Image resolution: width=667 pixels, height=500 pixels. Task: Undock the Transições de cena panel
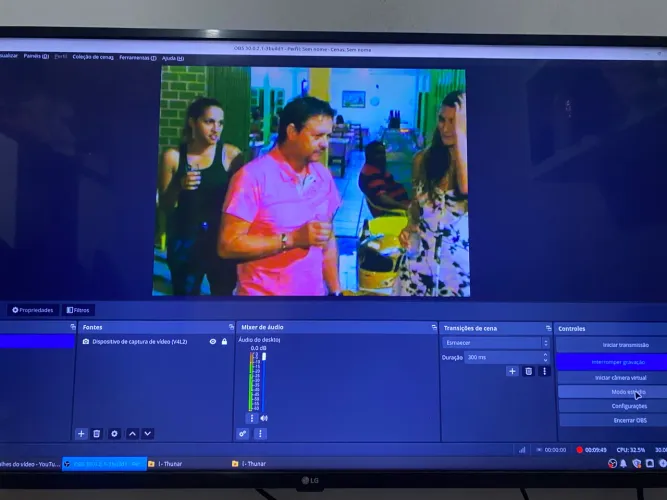click(548, 328)
